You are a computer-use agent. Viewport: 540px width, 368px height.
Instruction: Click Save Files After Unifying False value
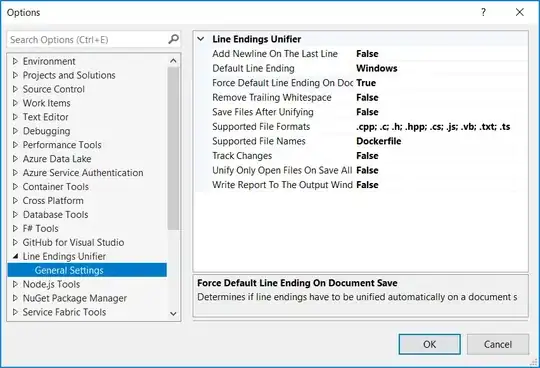[x=367, y=112]
